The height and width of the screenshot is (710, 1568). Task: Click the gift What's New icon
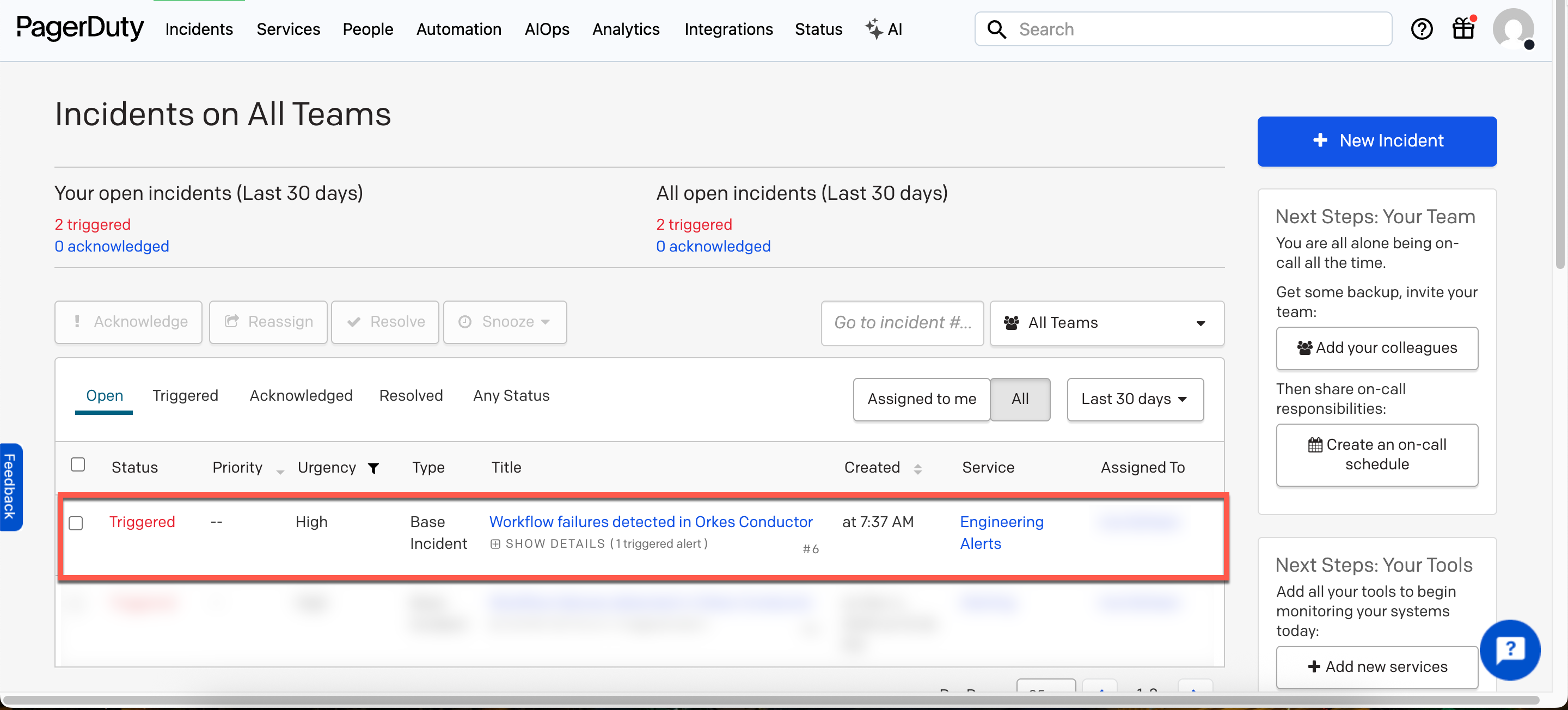click(x=1463, y=29)
